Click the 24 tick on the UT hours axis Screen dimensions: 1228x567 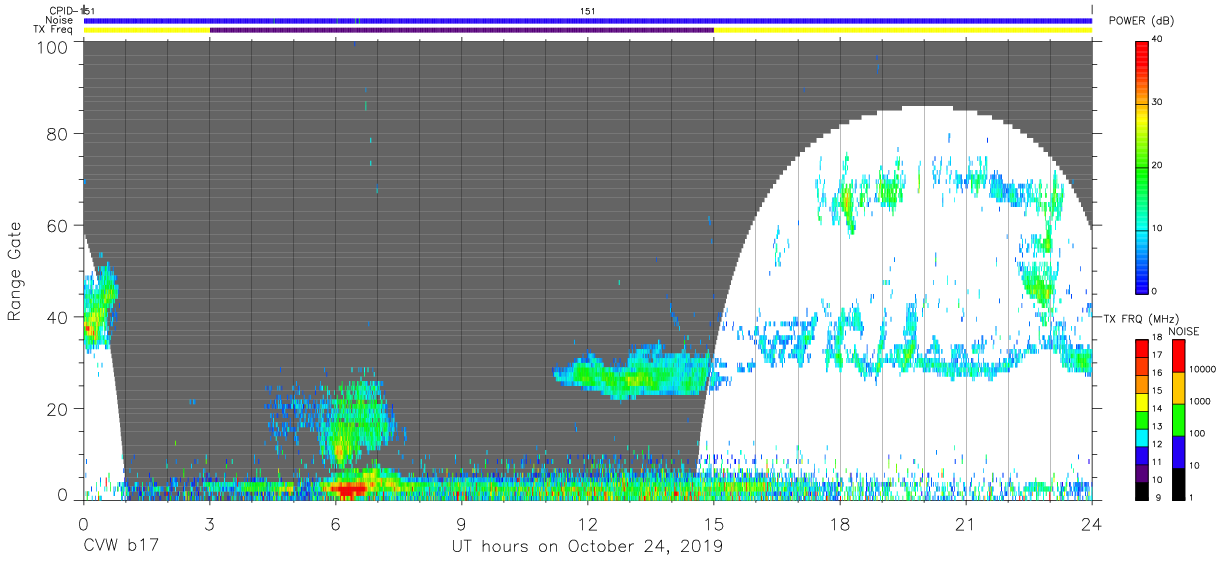(1092, 522)
